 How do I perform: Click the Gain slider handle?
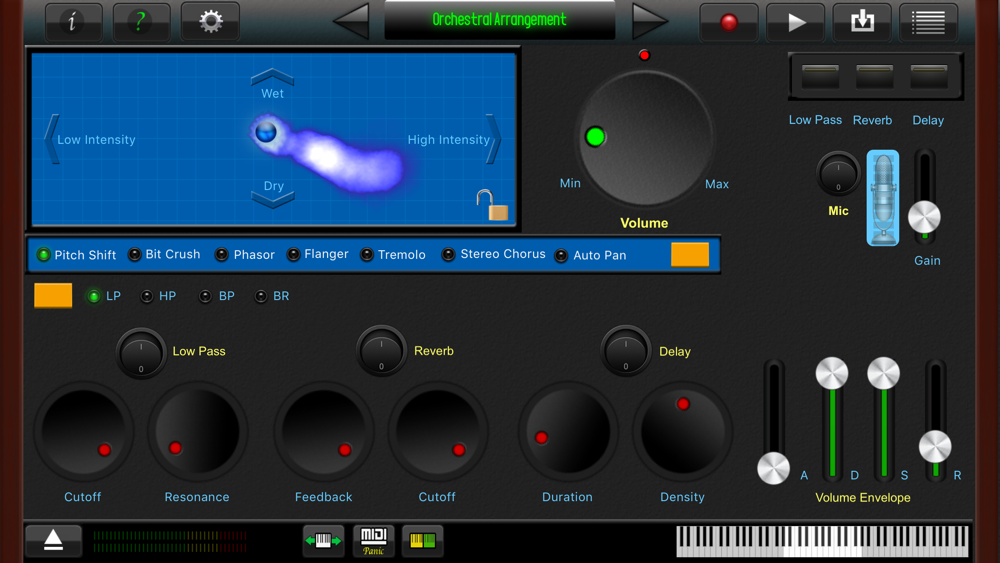pyautogui.click(x=924, y=217)
